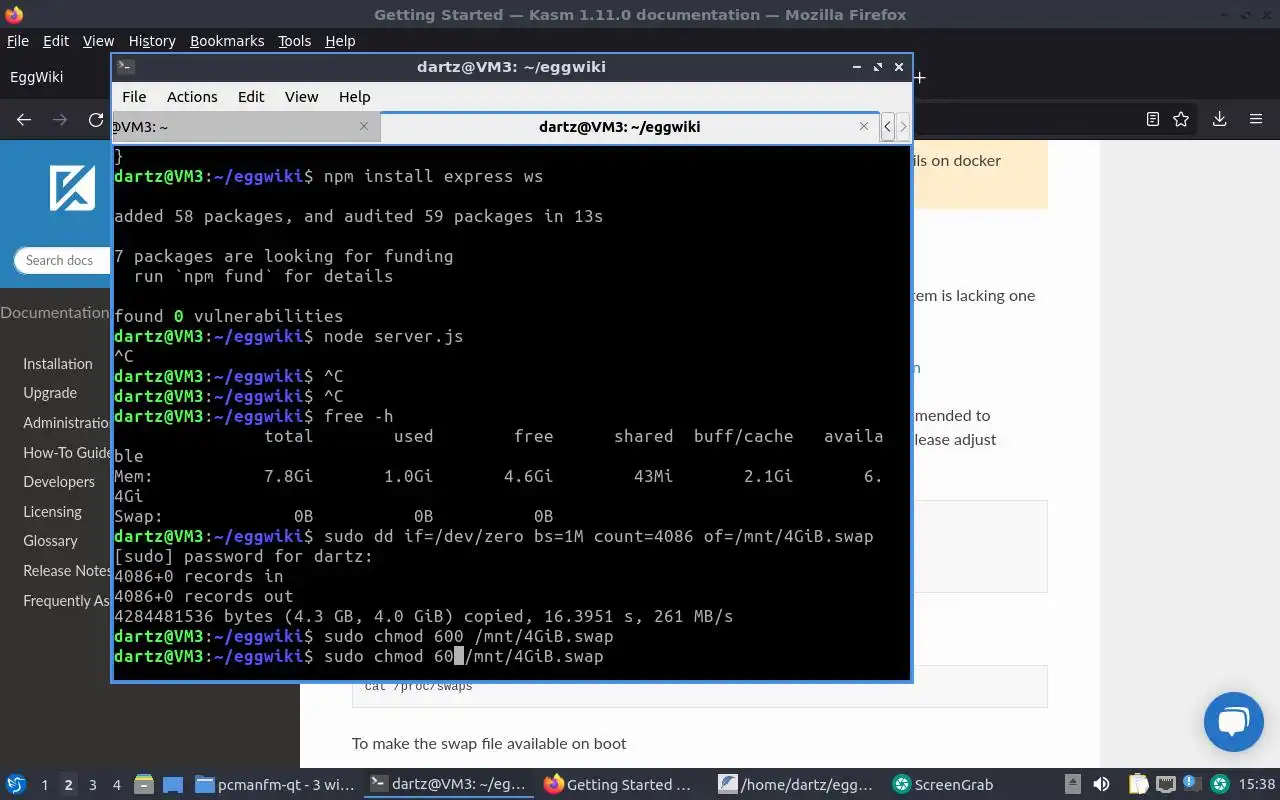
Task: Click the Firefox logo in title bar
Action: pos(13,14)
